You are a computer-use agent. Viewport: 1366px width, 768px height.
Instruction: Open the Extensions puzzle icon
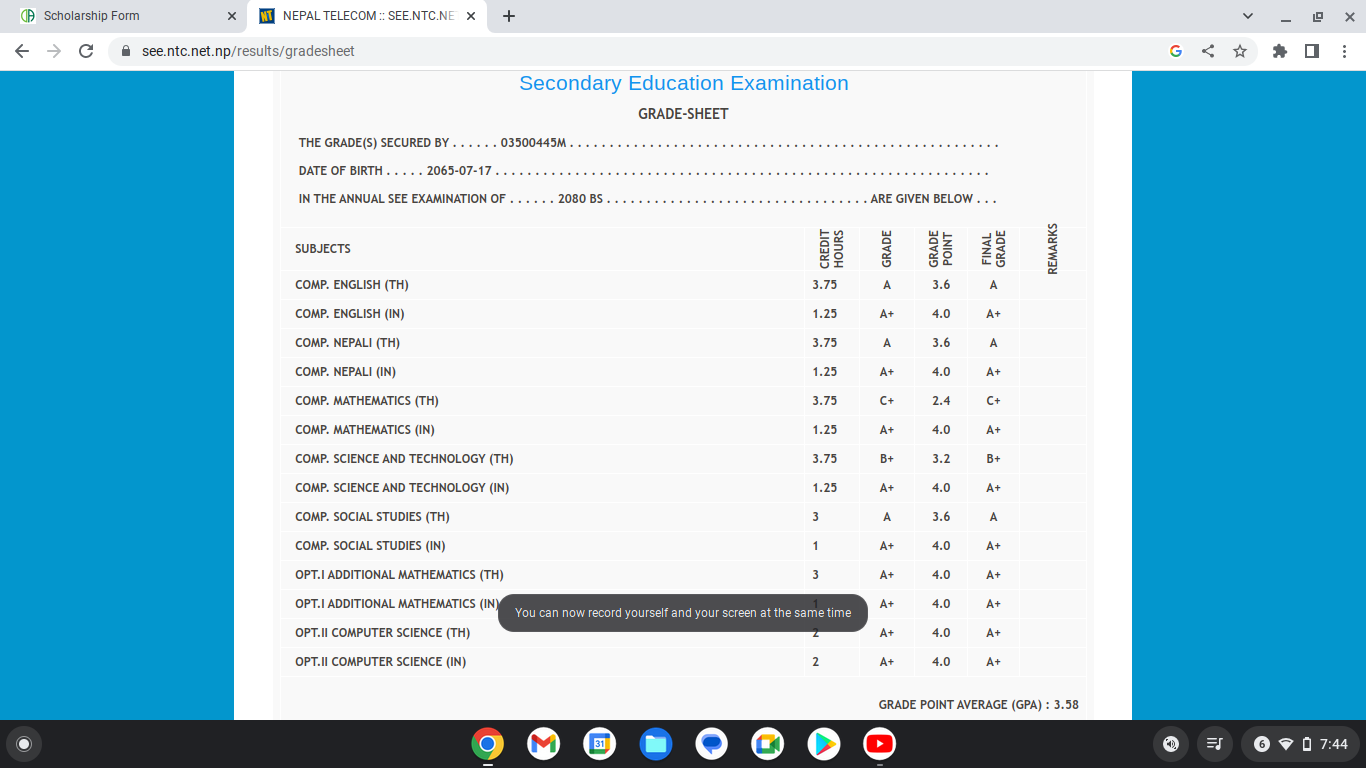coord(1280,51)
